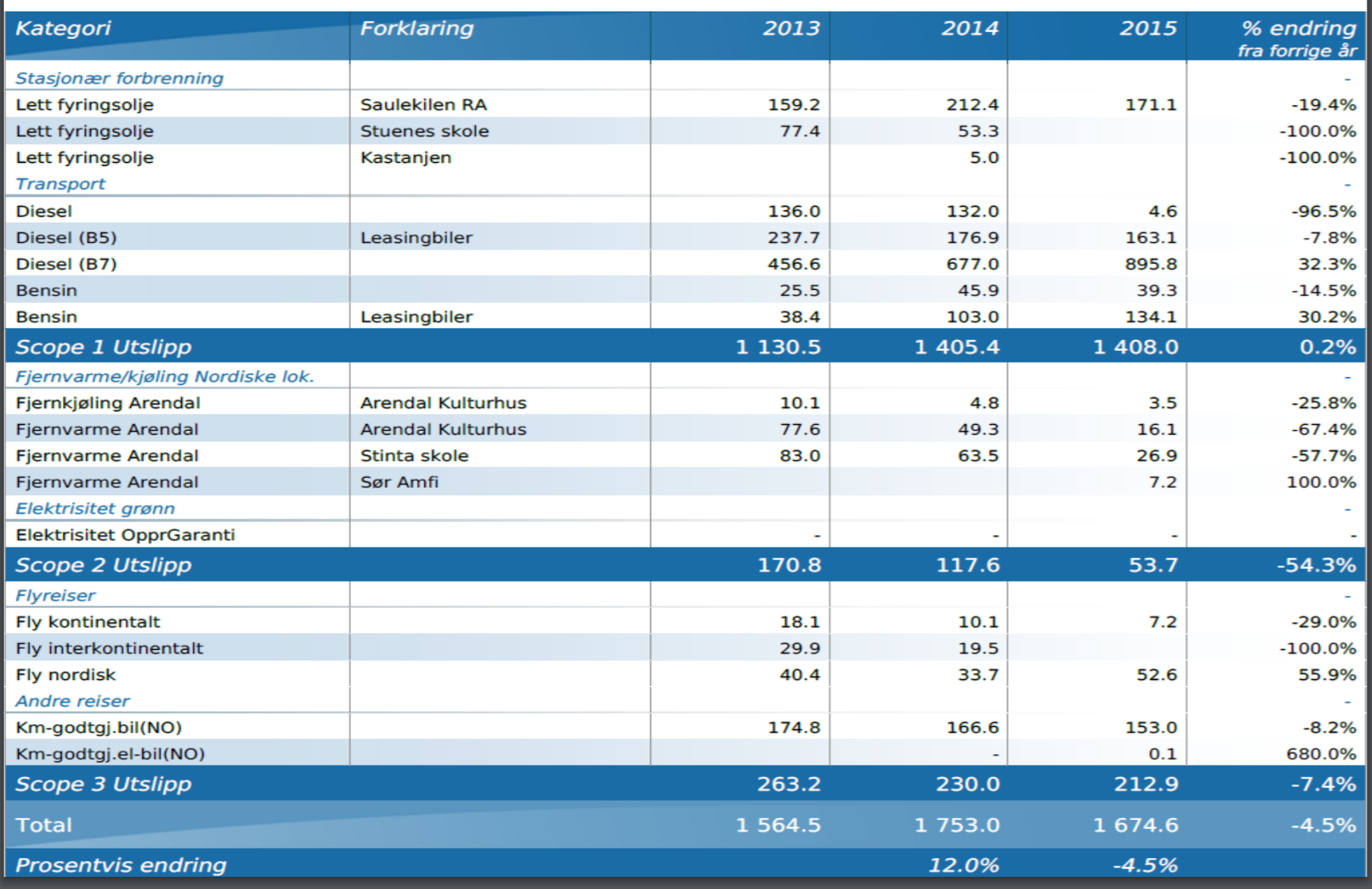1372x889 pixels.
Task: Select the 680.0% change value
Action: (x=1321, y=755)
